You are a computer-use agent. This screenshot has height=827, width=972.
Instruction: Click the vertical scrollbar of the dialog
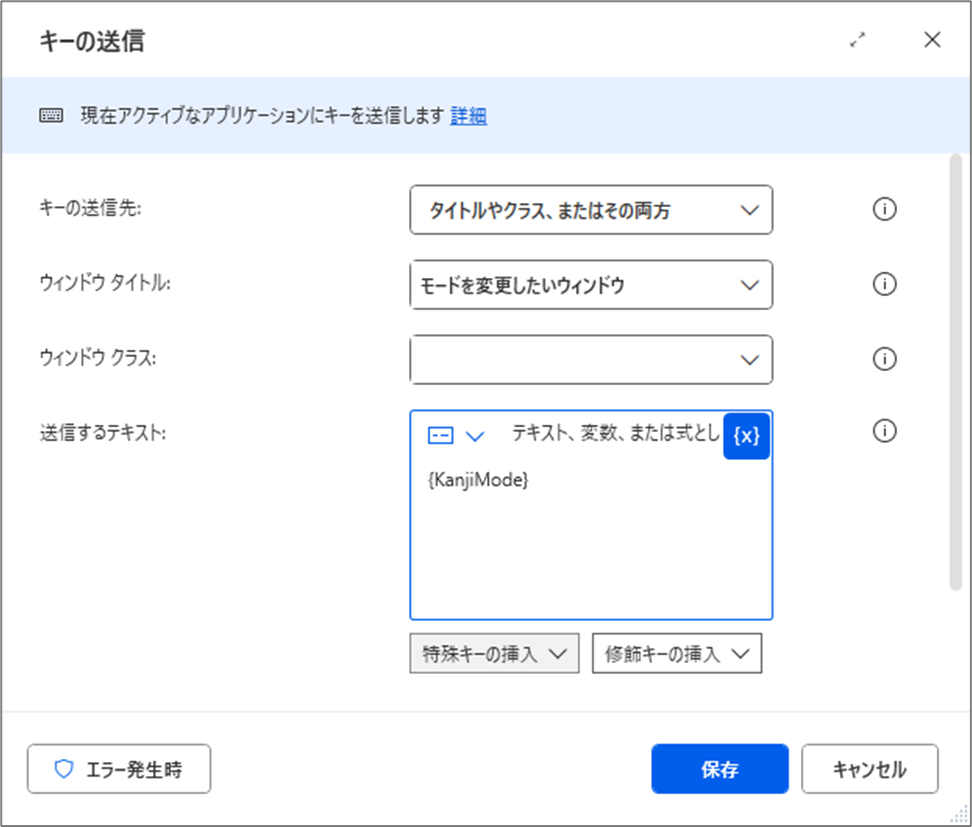pos(955,372)
